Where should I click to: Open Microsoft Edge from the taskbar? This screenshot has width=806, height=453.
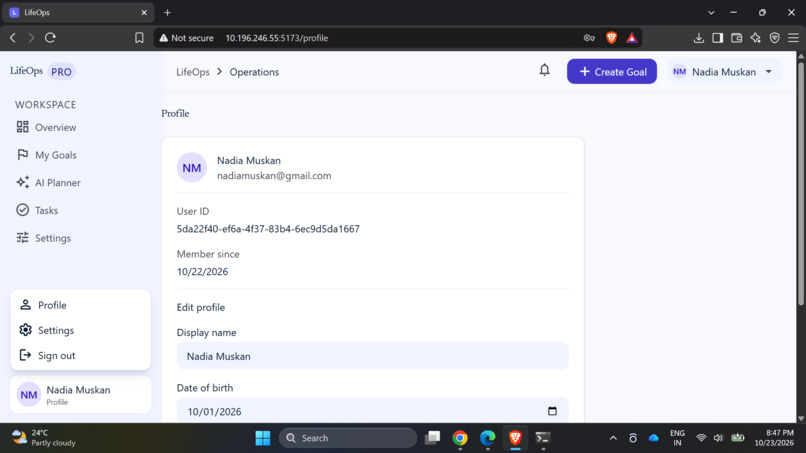tap(487, 438)
